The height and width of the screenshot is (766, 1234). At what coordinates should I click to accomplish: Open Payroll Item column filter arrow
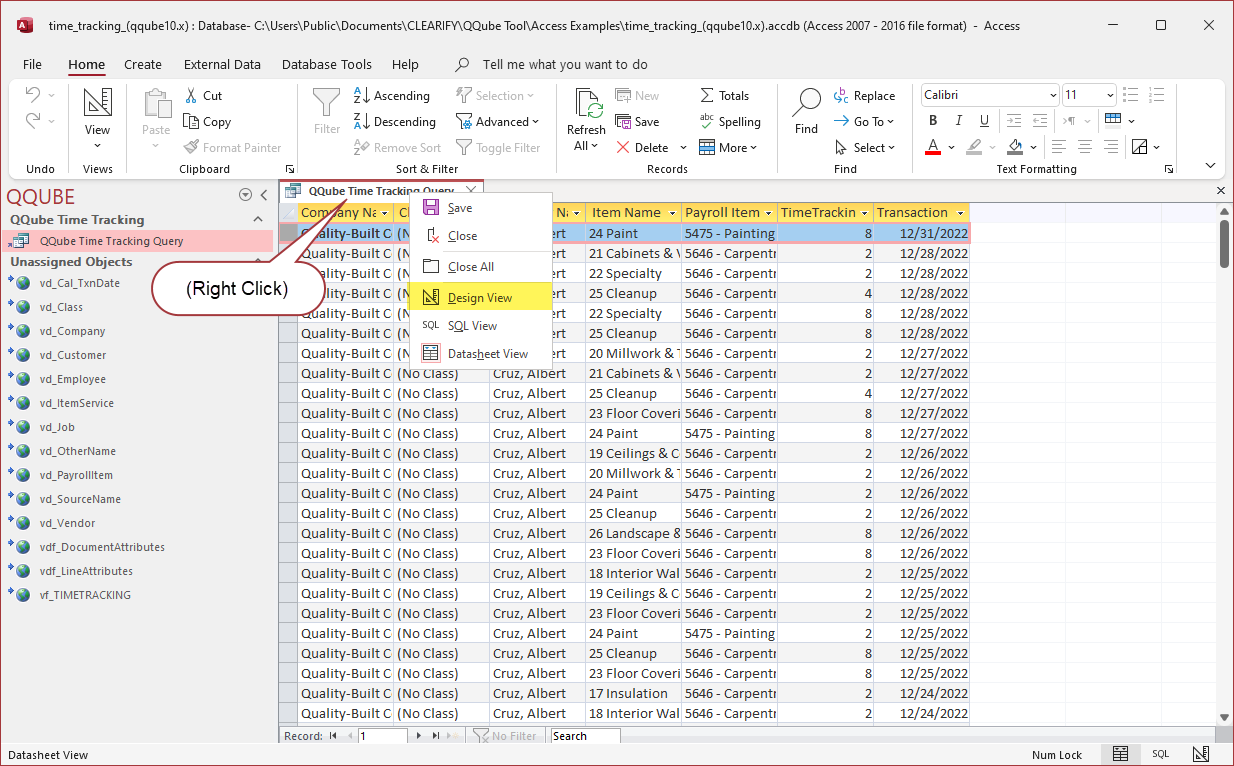pyautogui.click(x=768, y=213)
